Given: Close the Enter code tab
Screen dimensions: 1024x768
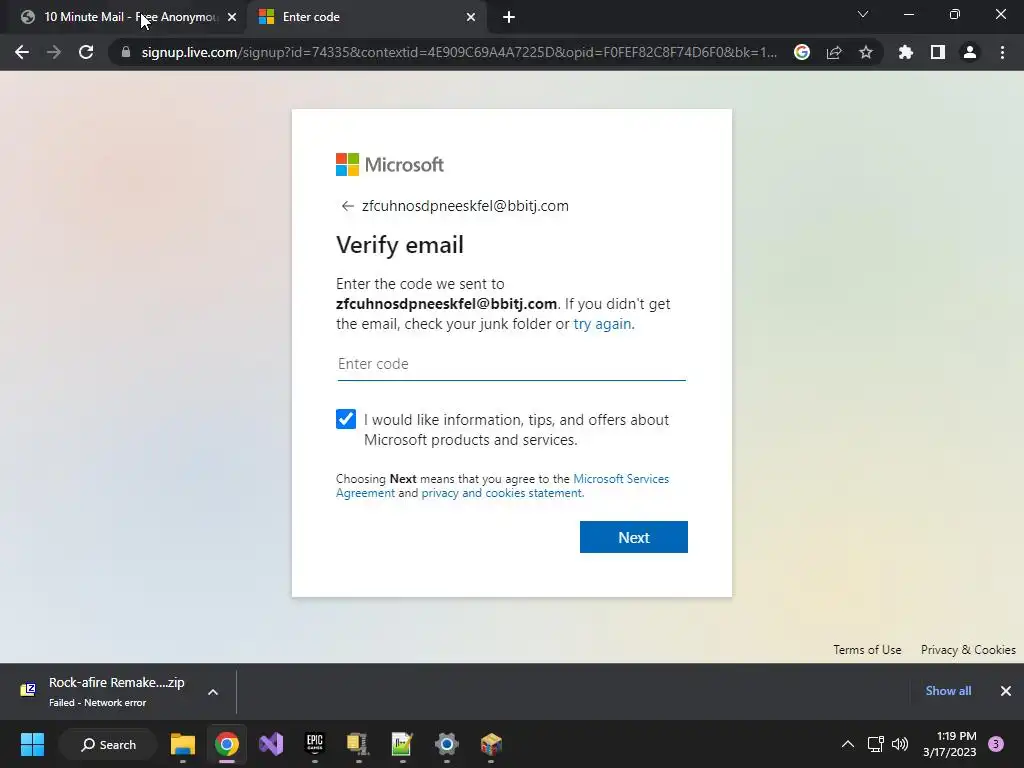Looking at the screenshot, I should [x=471, y=17].
